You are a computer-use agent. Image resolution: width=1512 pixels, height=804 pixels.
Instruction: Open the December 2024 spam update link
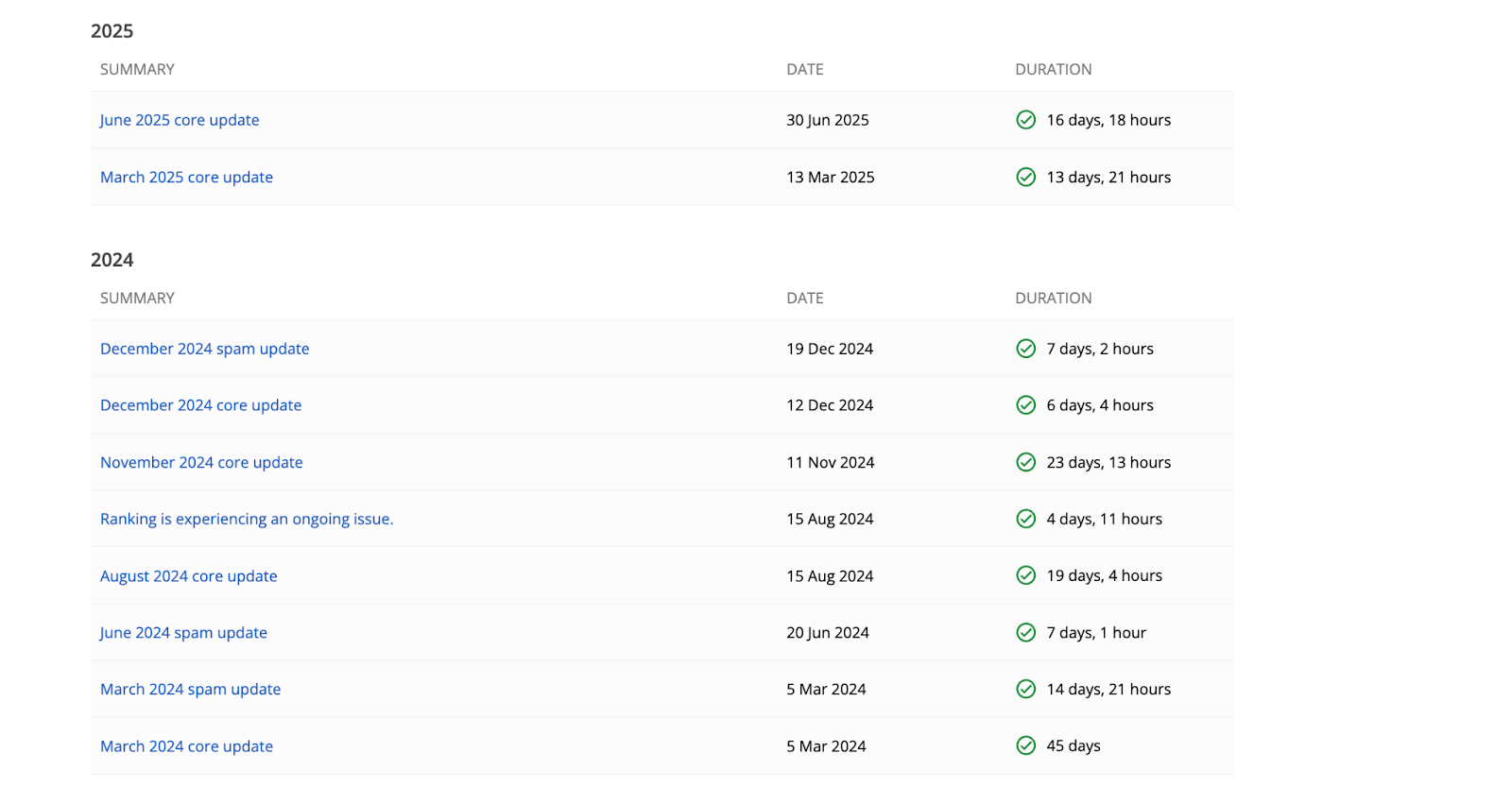pos(204,349)
